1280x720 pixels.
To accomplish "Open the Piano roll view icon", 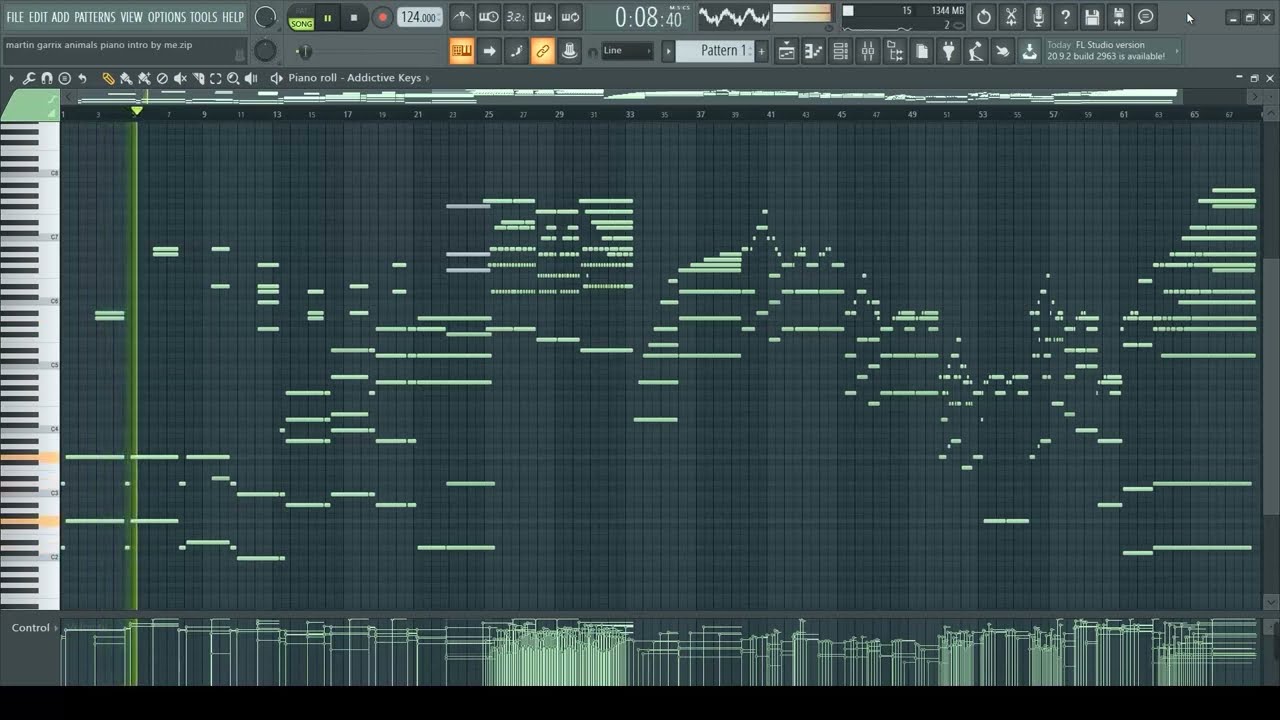I will [814, 51].
